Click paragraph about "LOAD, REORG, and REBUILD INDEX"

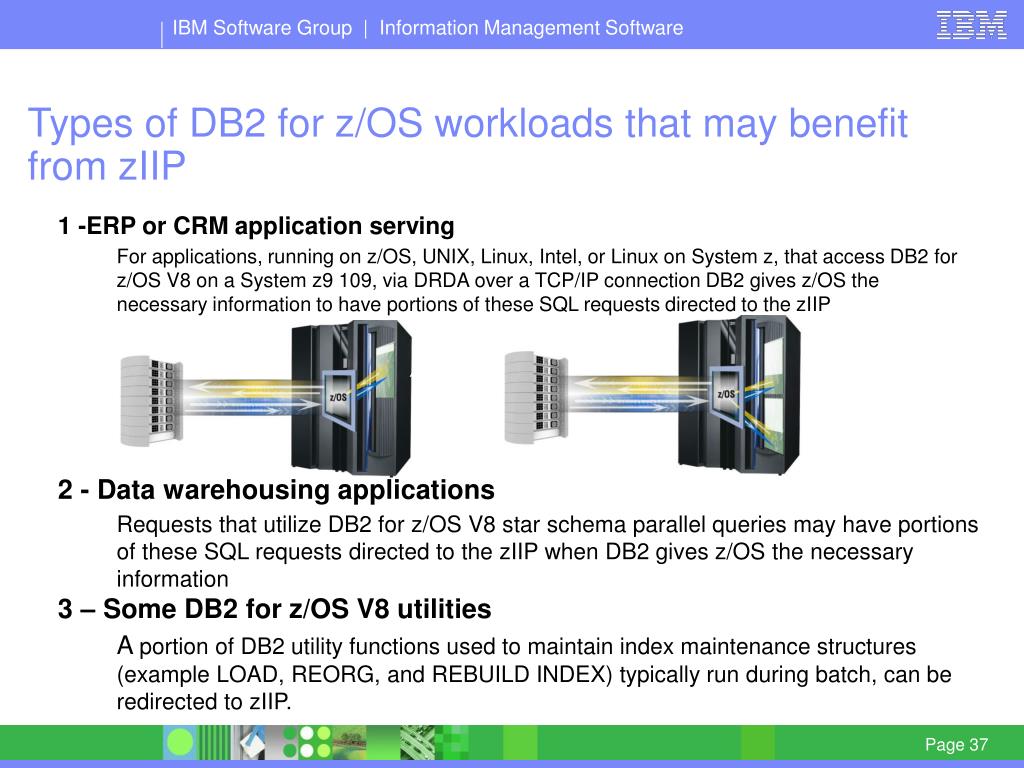tap(534, 674)
